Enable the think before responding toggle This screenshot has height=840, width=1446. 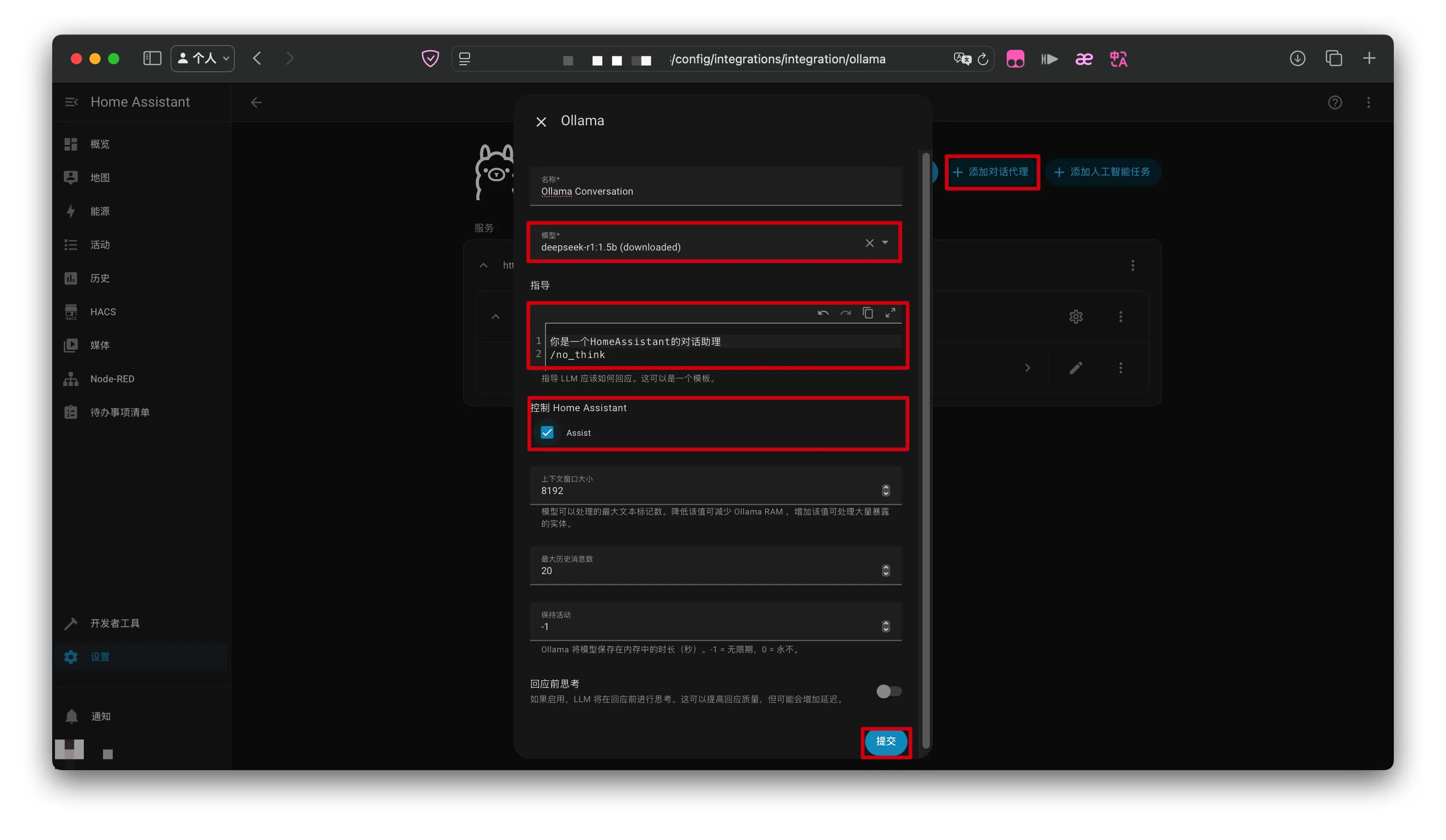coord(888,691)
